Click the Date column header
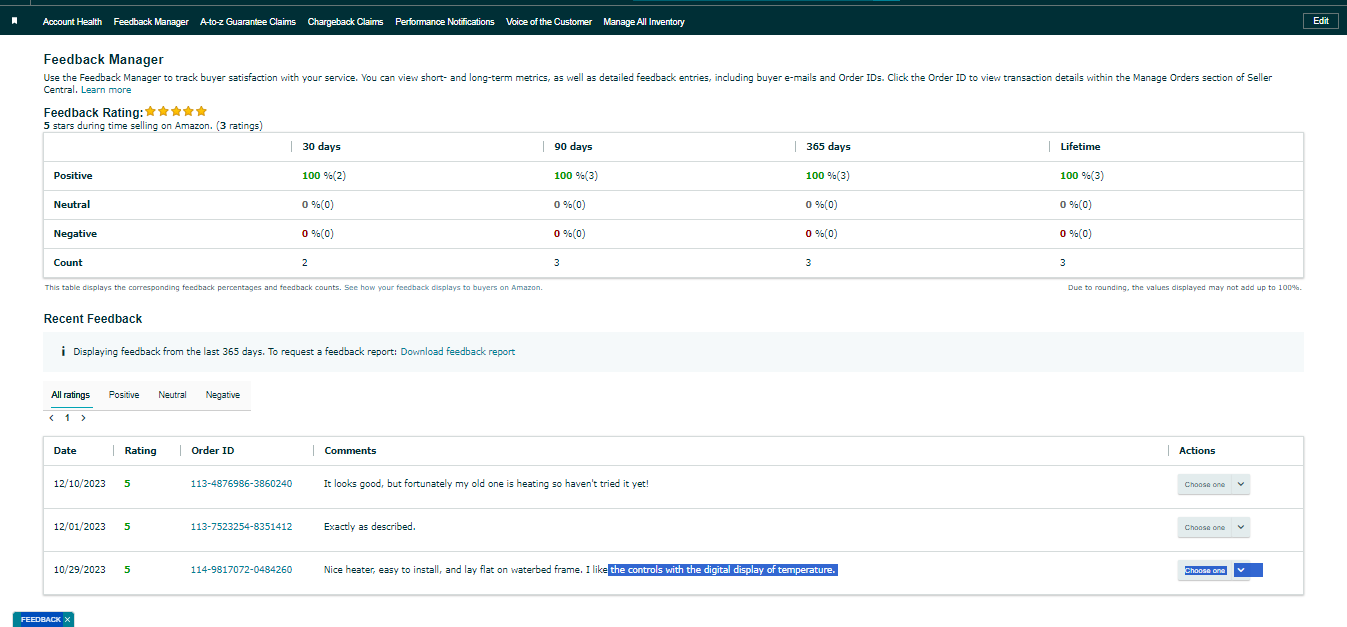1347x627 pixels. [65, 451]
